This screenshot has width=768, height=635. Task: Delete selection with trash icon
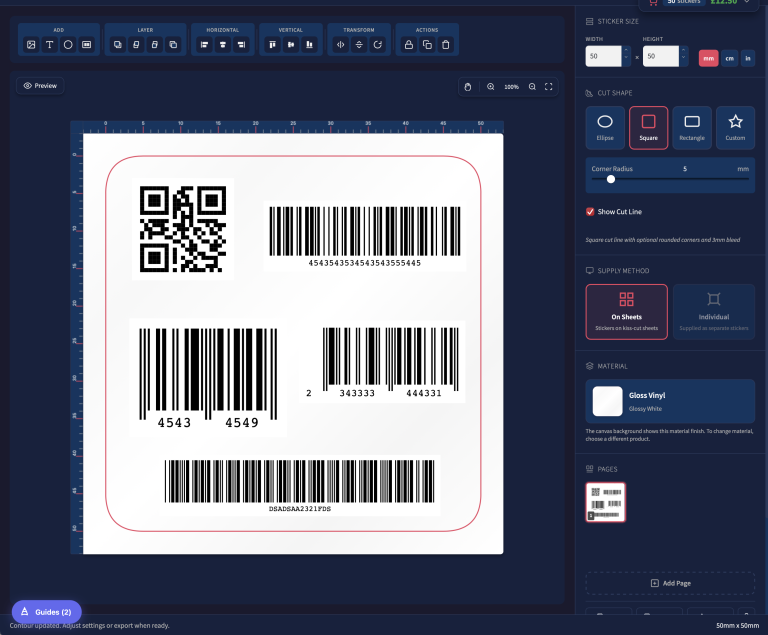pos(446,45)
